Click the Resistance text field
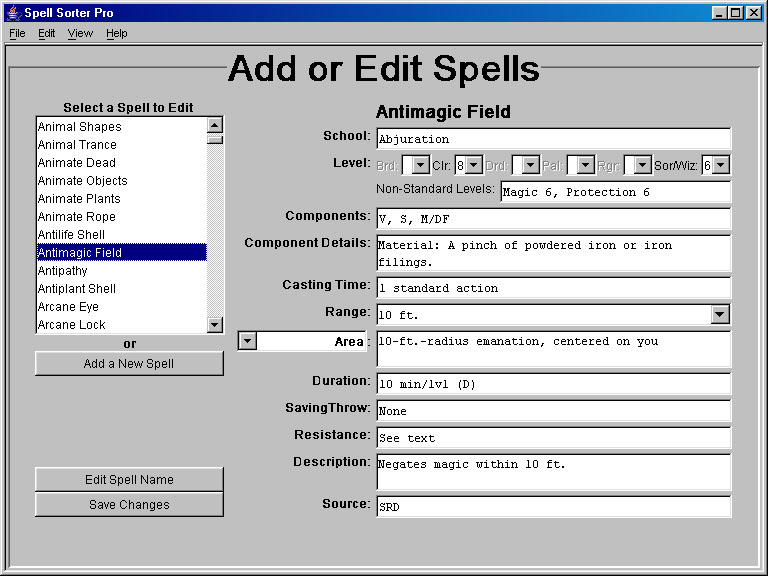Viewport: 768px width, 576px height. [553, 438]
